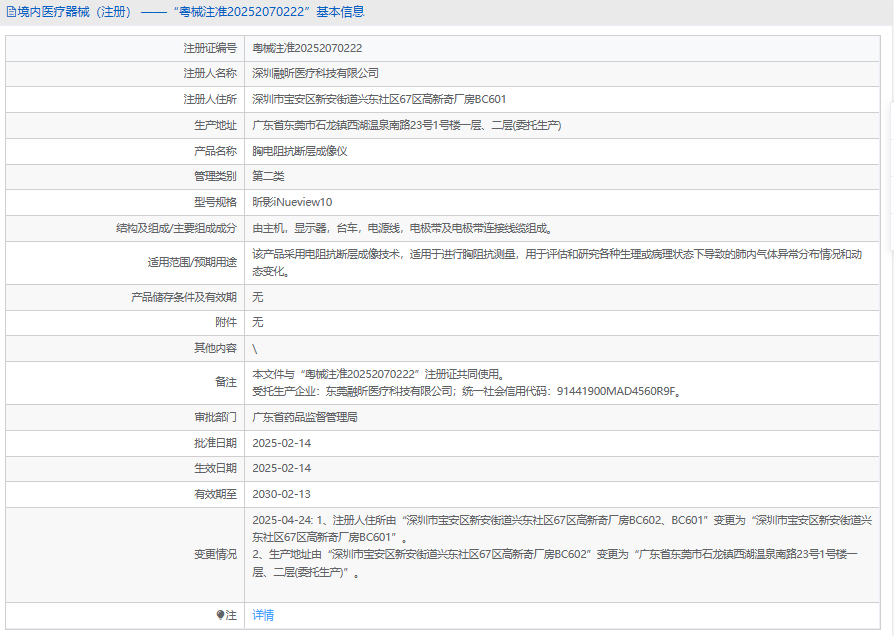Click the 无 value in 附件 row

[x=258, y=322]
